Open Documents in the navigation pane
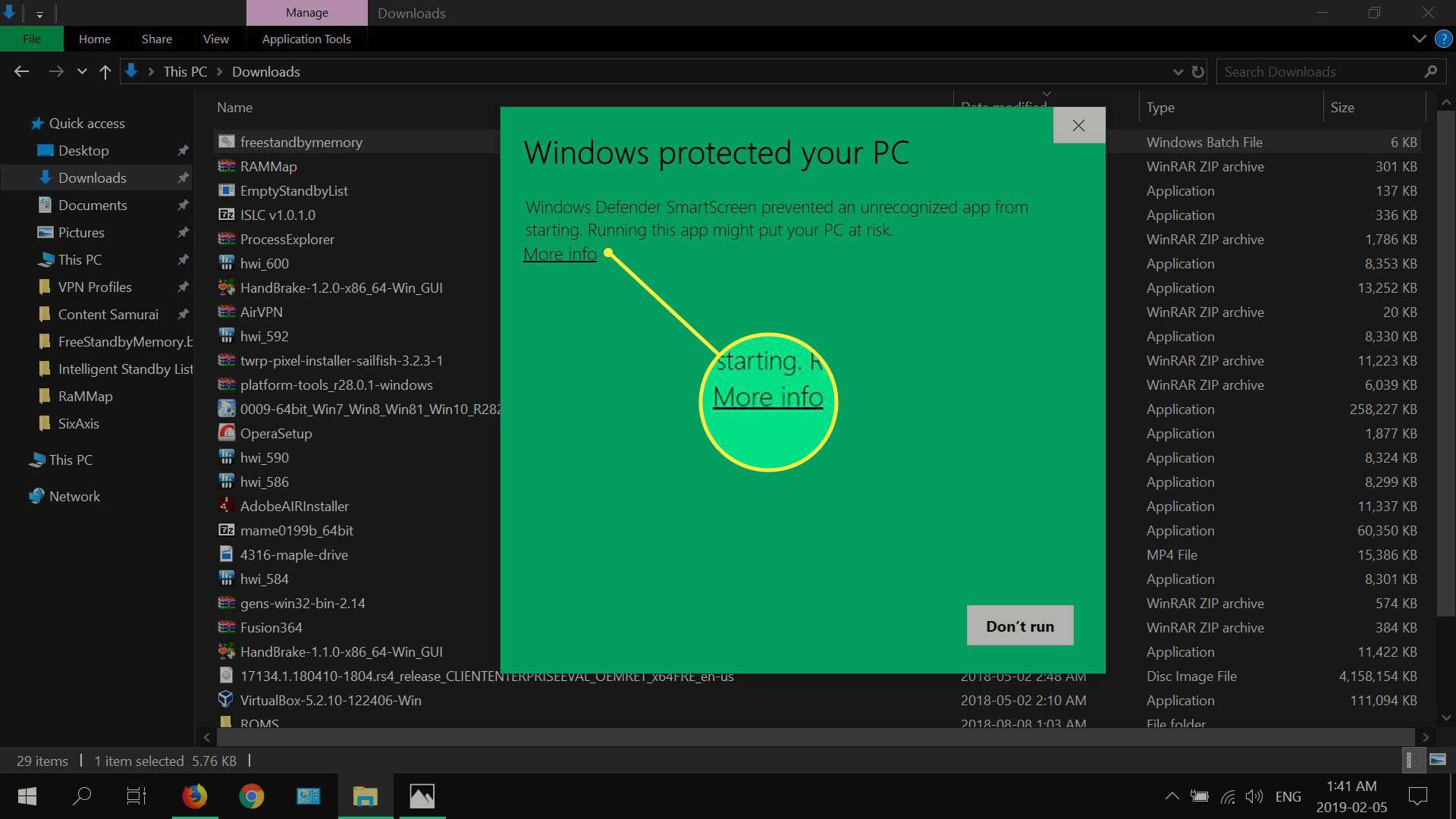The height and width of the screenshot is (819, 1456). [93, 205]
